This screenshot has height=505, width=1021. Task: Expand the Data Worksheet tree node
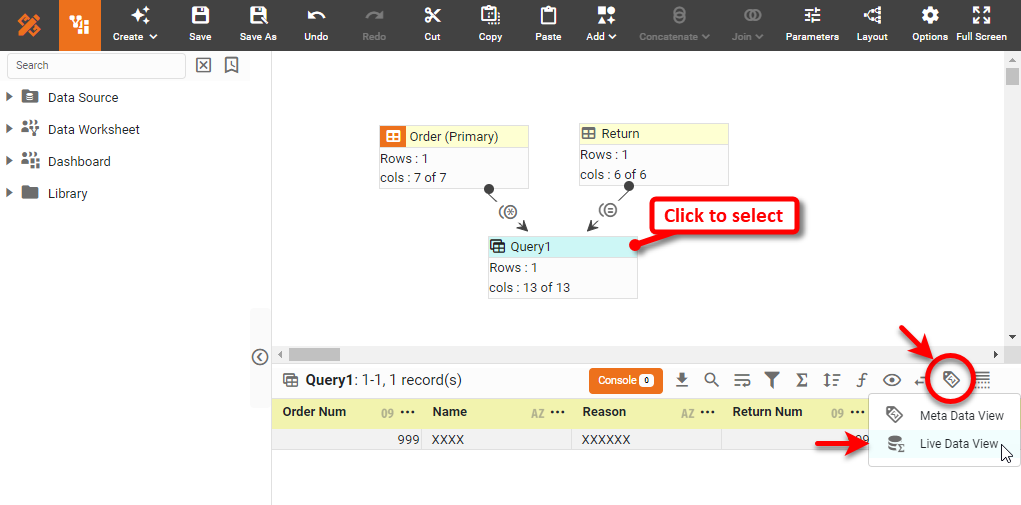pos(10,129)
